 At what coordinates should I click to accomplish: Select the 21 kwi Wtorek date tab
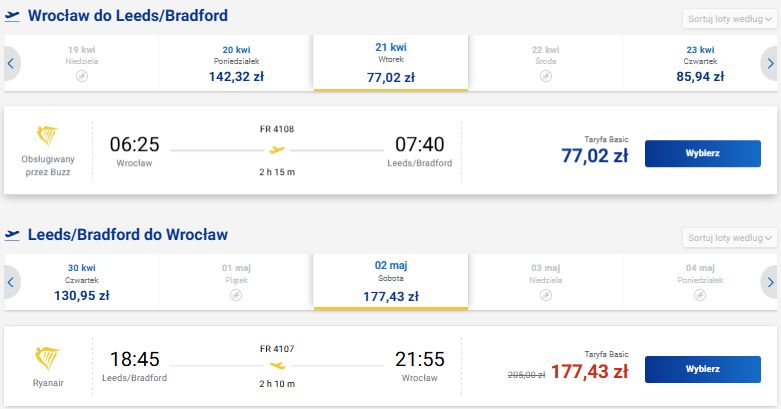(391, 63)
